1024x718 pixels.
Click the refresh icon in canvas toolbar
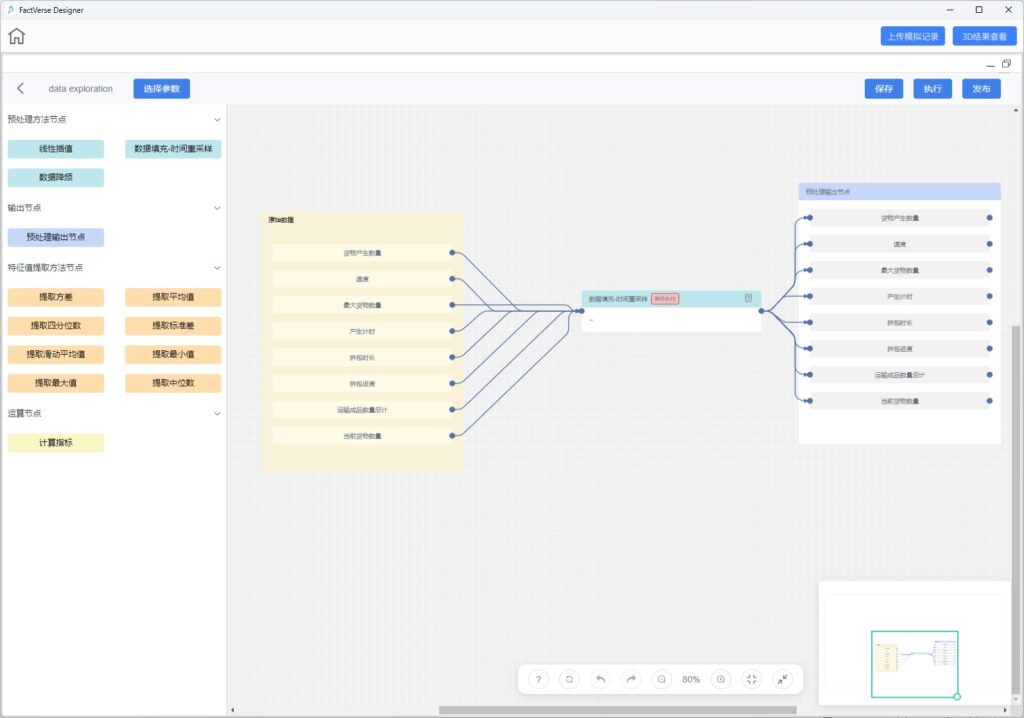coord(569,679)
